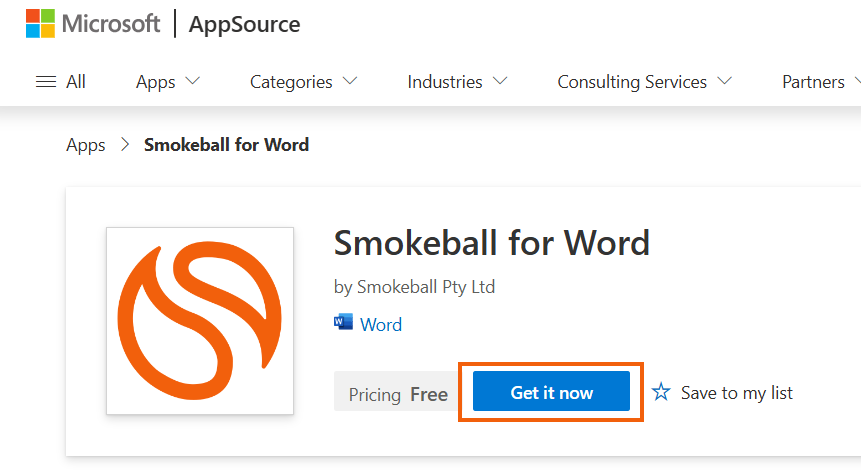This screenshot has width=861, height=471.
Task: Click the star icon to save
Action: click(x=661, y=392)
